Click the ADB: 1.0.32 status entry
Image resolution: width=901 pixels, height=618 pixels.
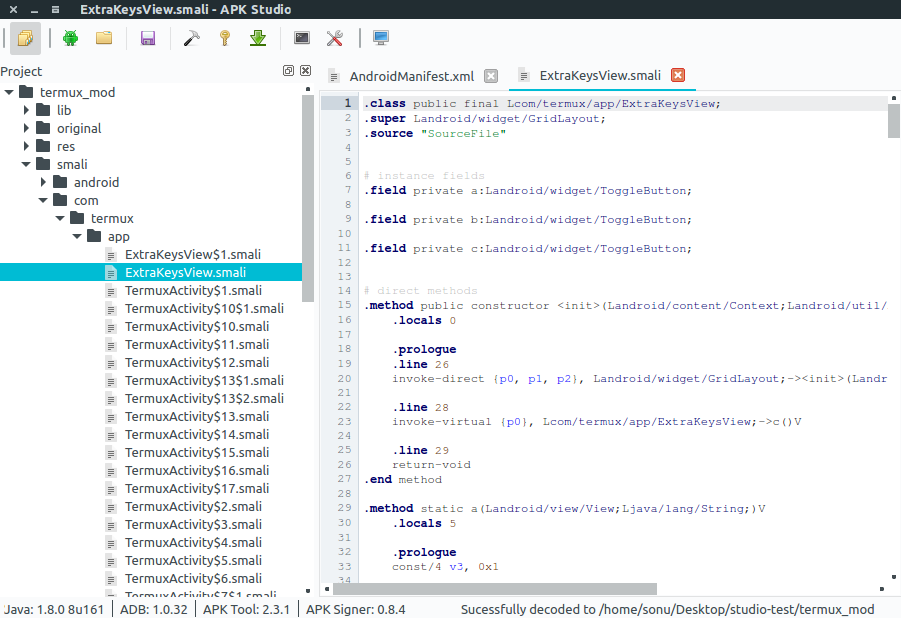(x=153, y=609)
